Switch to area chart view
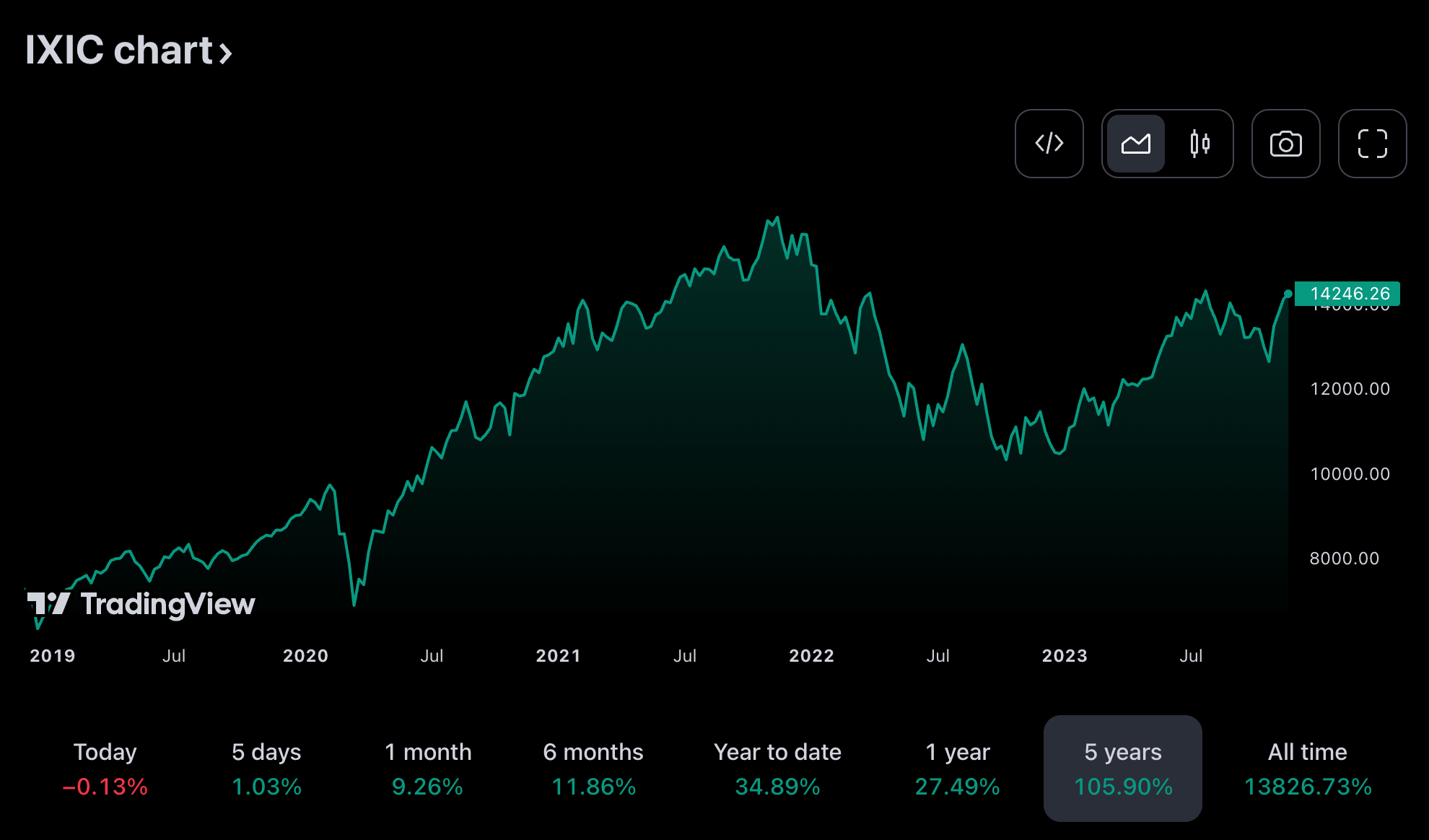1429x840 pixels. coord(1135,144)
